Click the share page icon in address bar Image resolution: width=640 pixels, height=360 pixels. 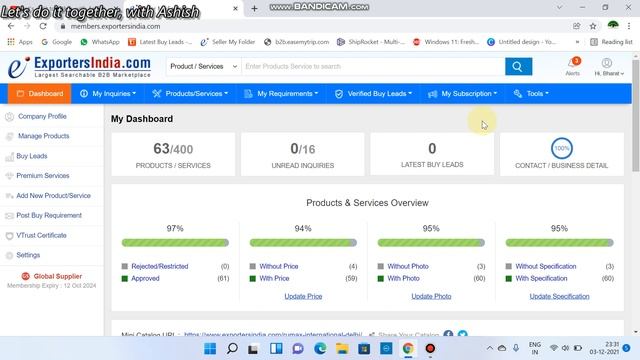(576, 26)
